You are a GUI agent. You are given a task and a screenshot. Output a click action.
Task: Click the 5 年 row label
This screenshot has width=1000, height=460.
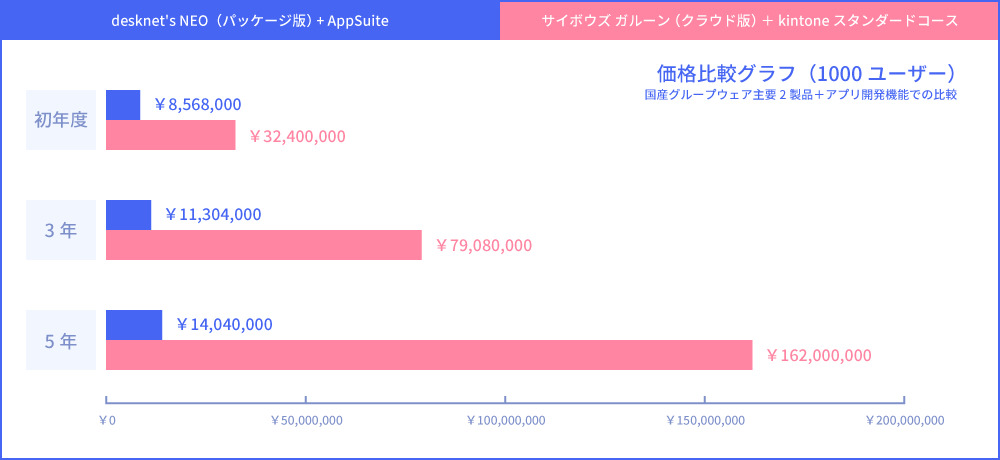click(x=61, y=340)
